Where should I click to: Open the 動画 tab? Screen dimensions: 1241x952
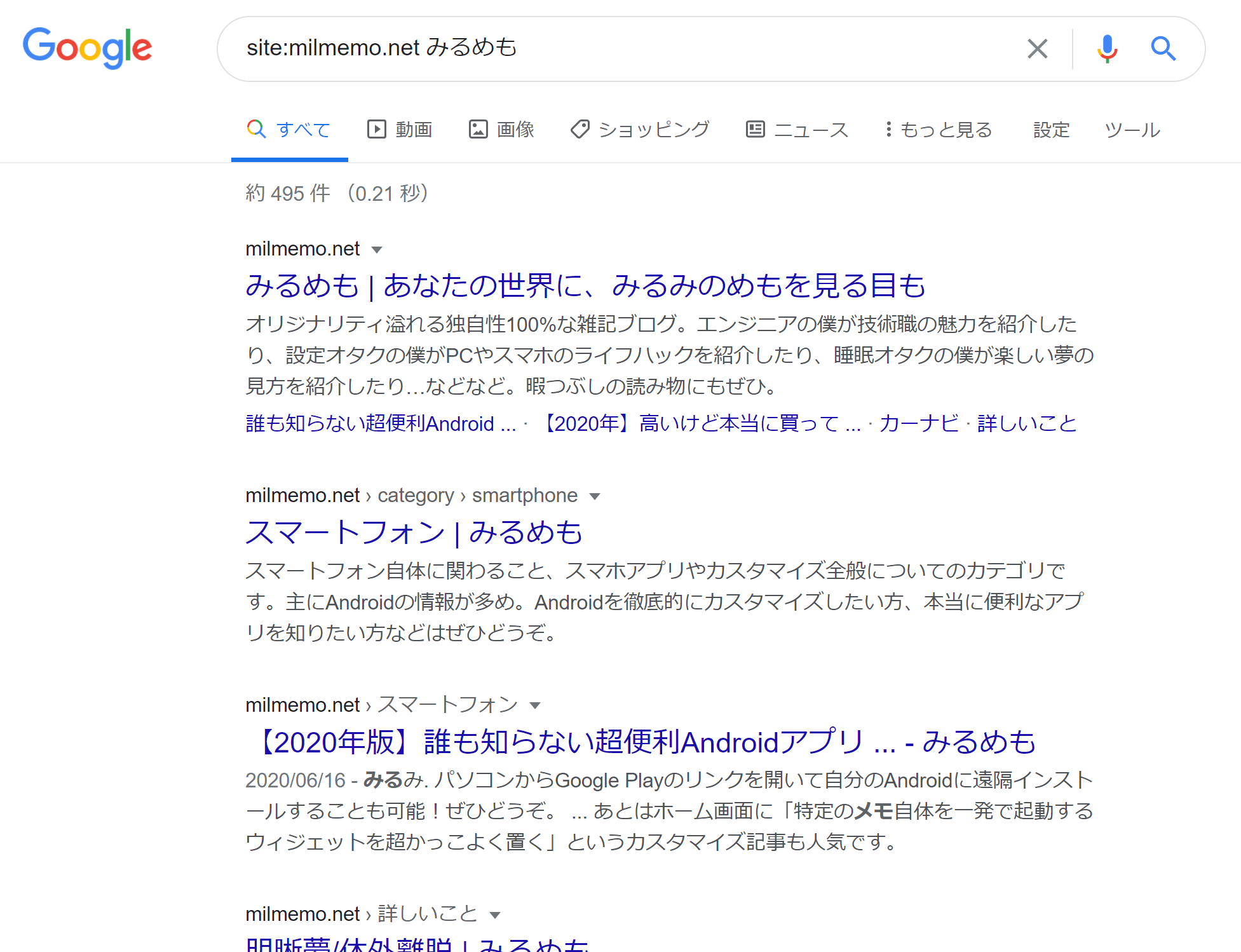click(x=400, y=130)
